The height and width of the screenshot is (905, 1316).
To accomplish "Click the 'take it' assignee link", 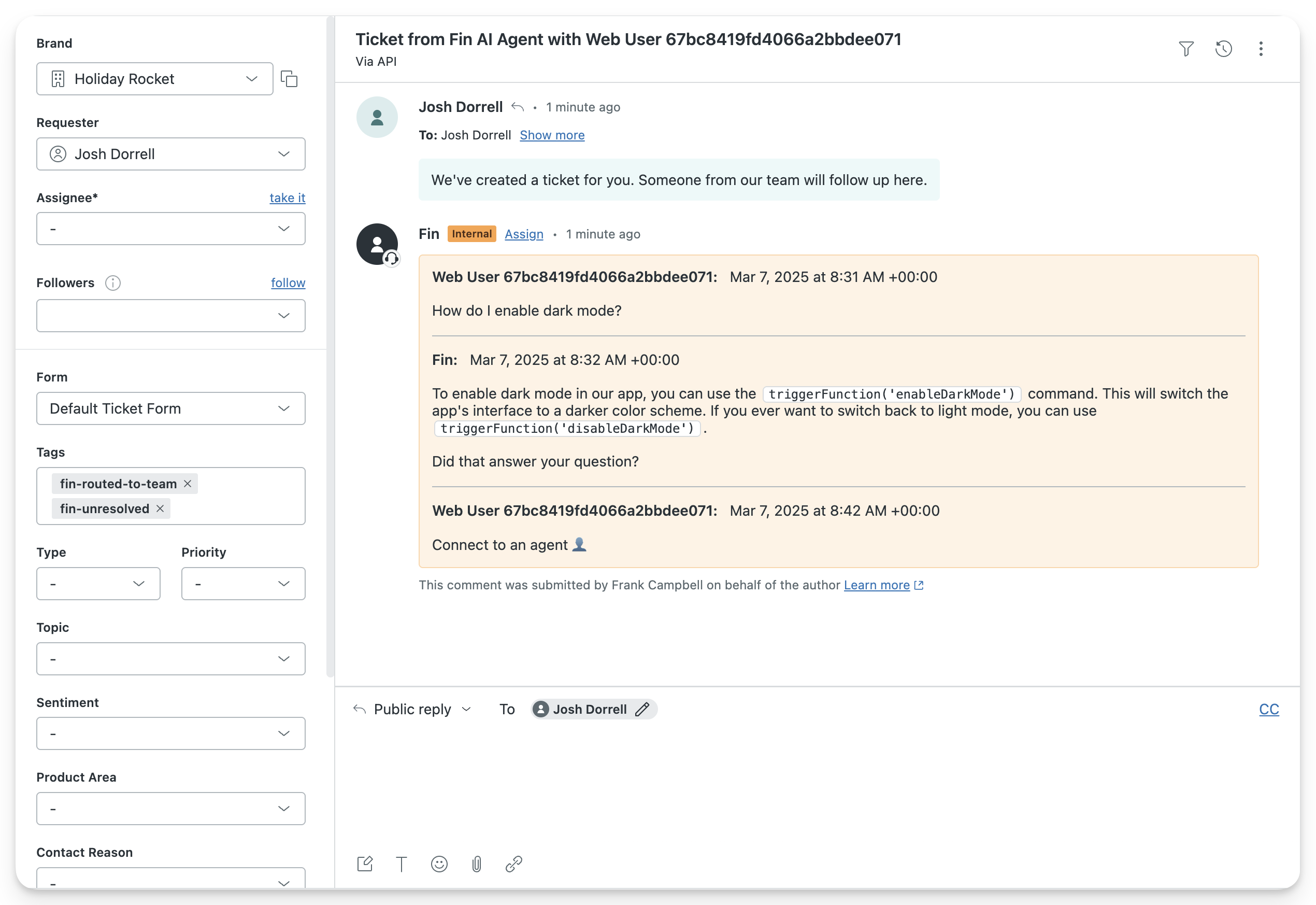I will tap(288, 198).
